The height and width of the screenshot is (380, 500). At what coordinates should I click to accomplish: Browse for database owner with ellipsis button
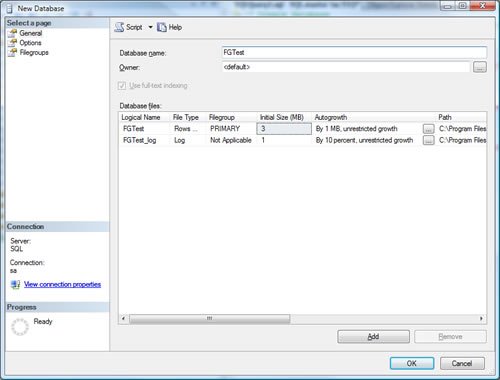tap(480, 67)
